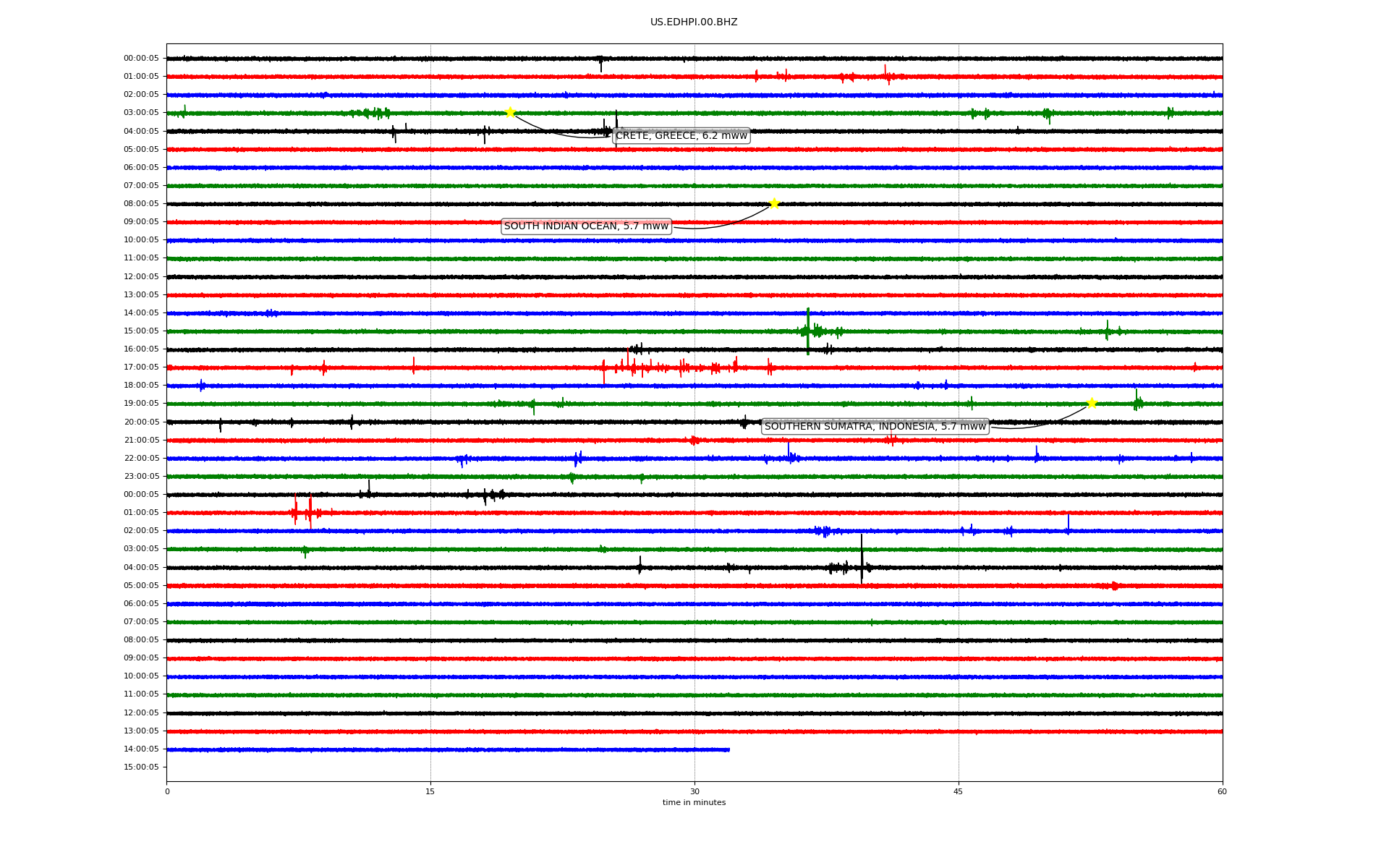The image size is (1389, 868).
Task: Click the x-axis tick label '30'
Action: point(694,792)
